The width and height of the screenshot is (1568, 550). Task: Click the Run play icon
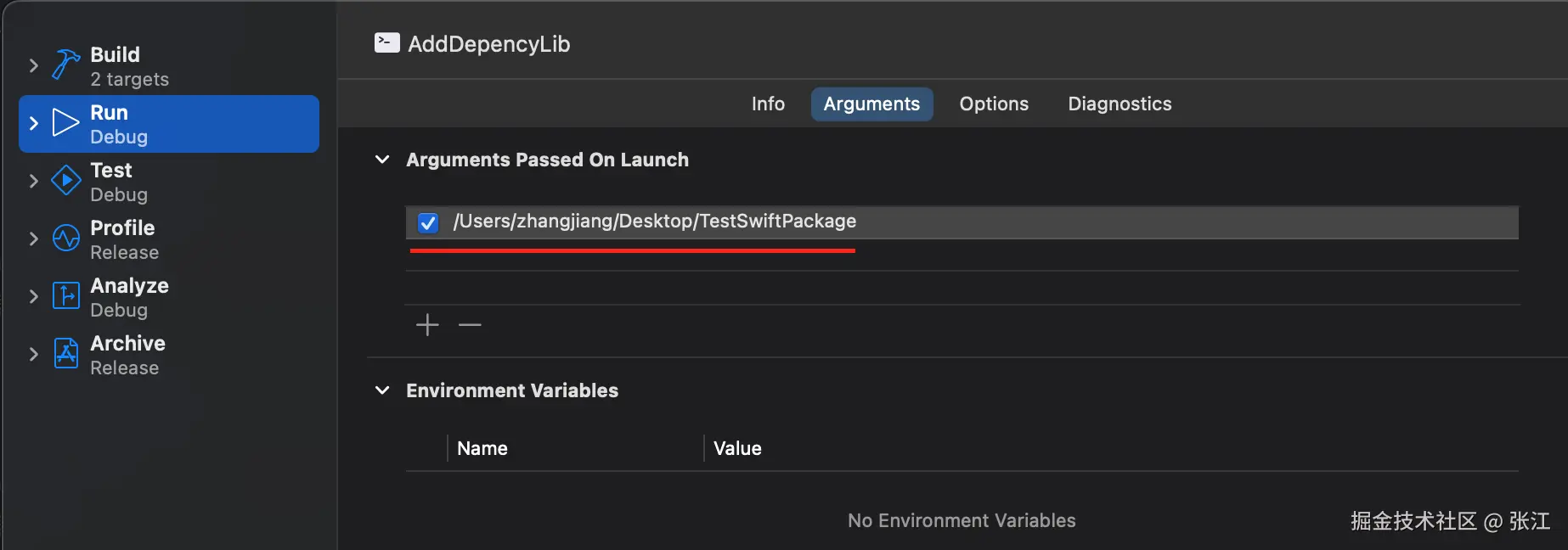[x=65, y=123]
